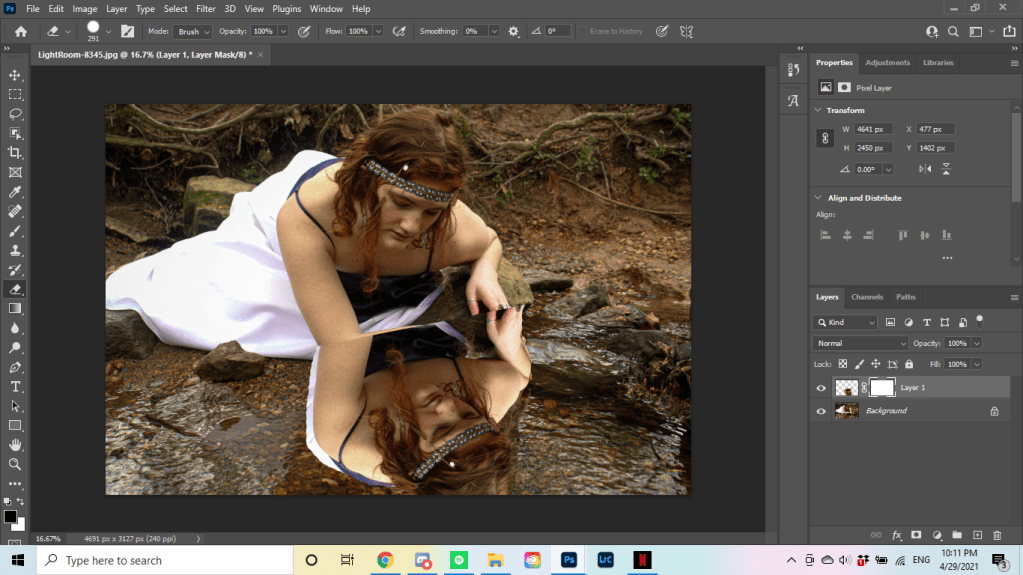Switch to the Adjustments panel tab
Screen dimensions: 1023x575
(x=887, y=62)
